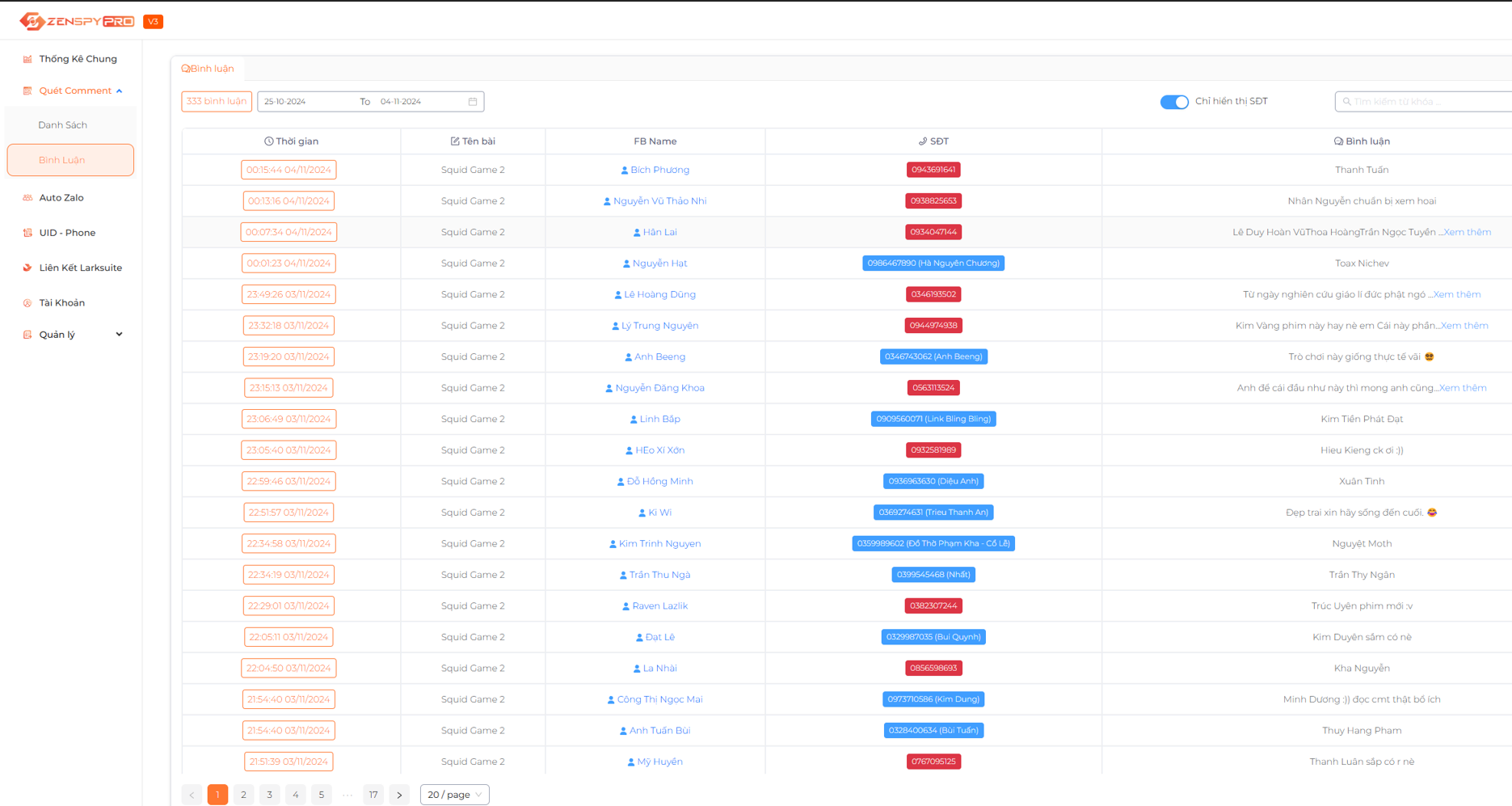Click the ZenSpy Pro logo

77,21
